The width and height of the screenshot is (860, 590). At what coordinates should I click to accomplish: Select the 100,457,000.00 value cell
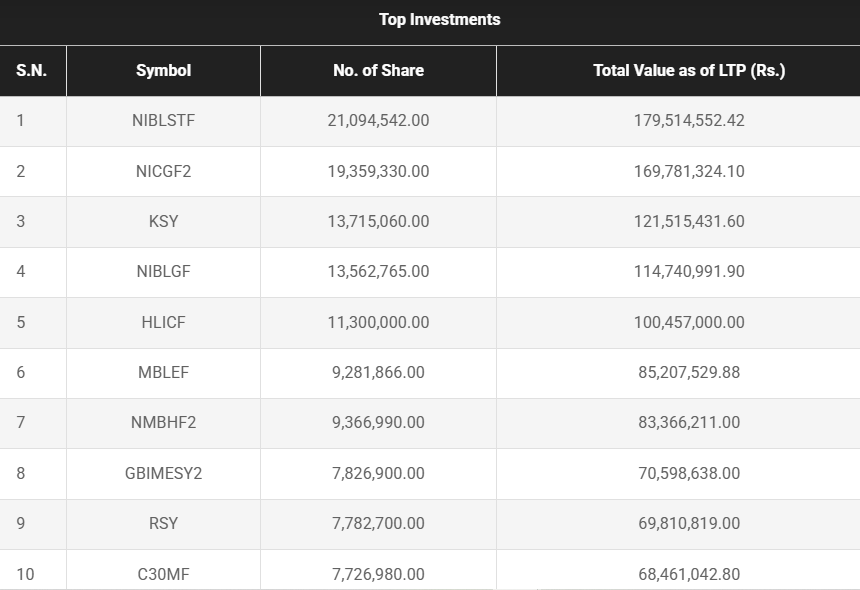click(689, 322)
